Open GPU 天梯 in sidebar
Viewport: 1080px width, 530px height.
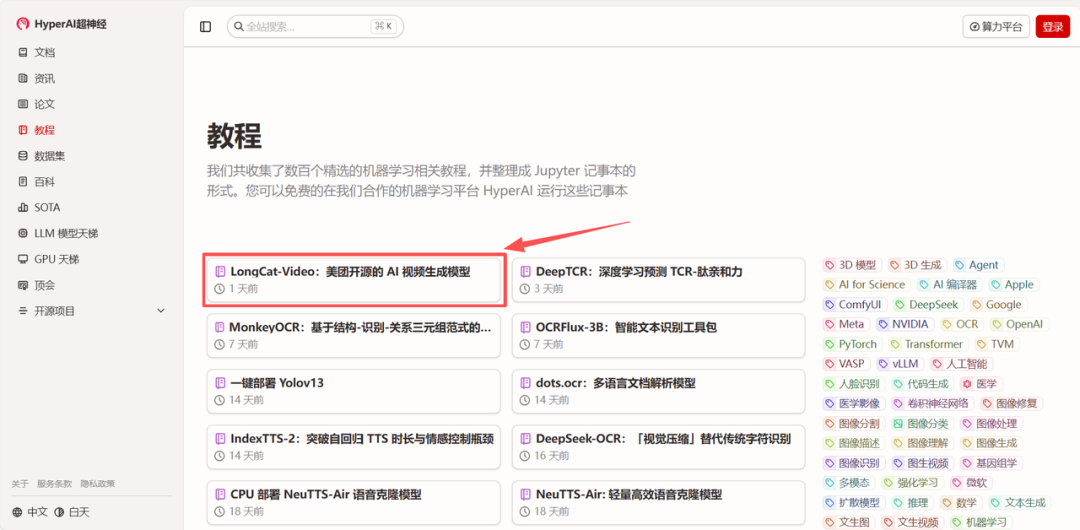pyautogui.click(x=56, y=259)
